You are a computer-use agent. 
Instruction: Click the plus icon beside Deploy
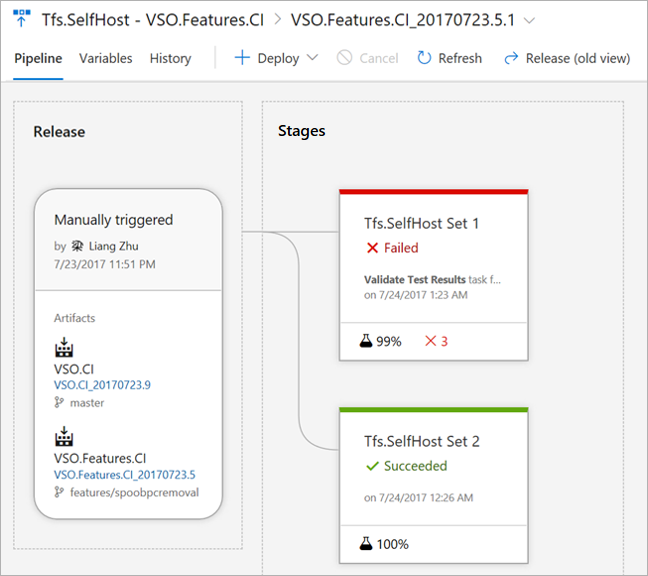[x=242, y=58]
